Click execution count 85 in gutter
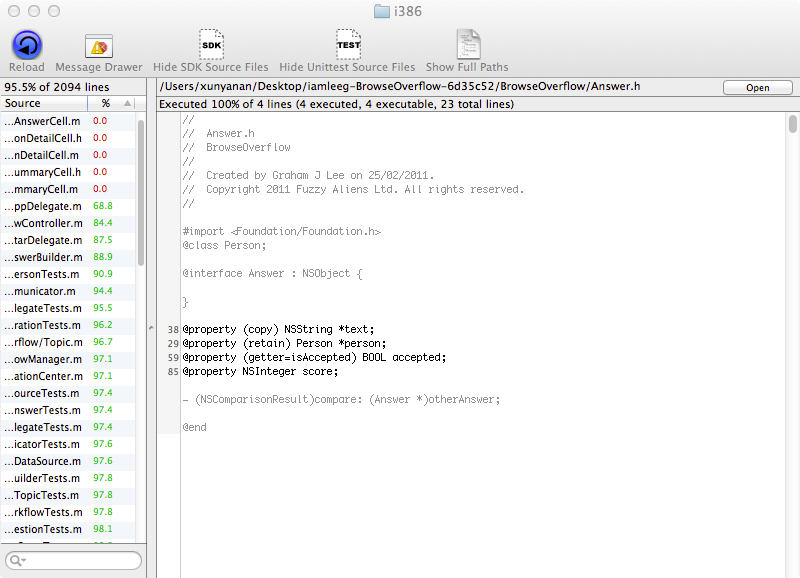The width and height of the screenshot is (800, 578). (173, 372)
